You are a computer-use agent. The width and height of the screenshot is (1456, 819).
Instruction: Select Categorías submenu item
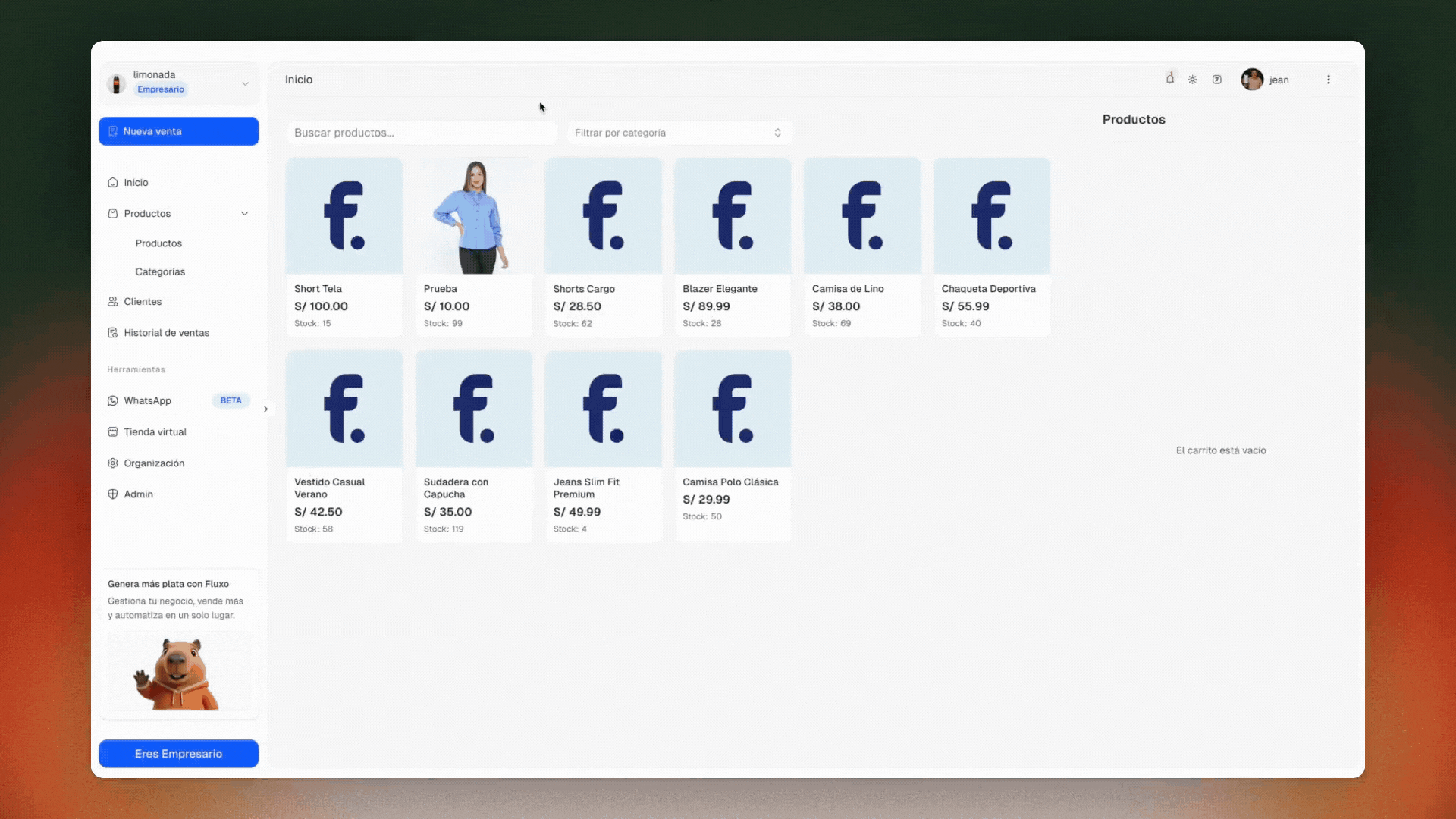coord(160,271)
